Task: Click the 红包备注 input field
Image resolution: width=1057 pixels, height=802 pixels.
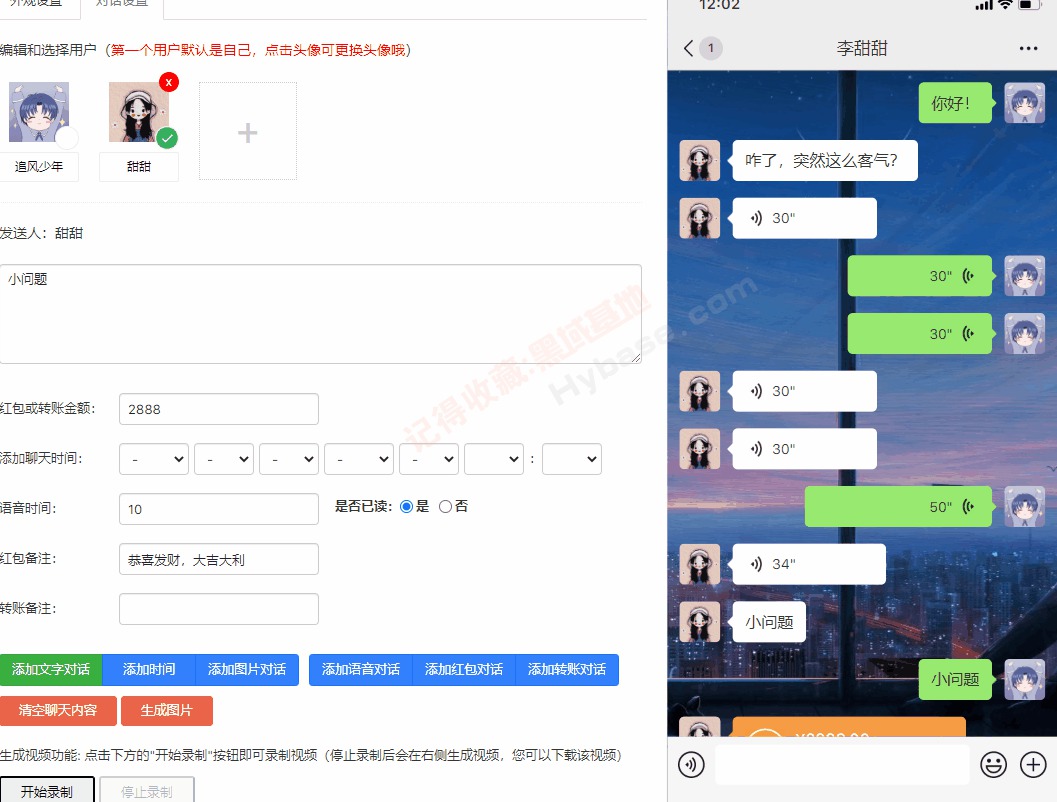Action: pyautogui.click(x=218, y=559)
